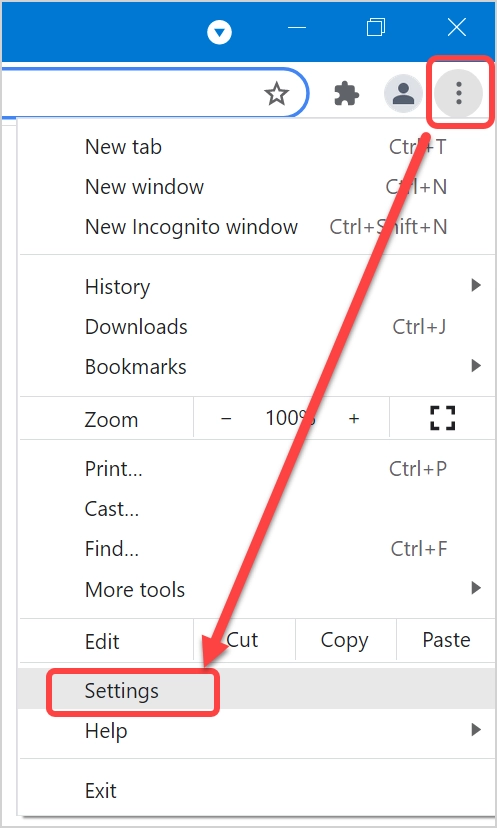Image resolution: width=497 pixels, height=828 pixels.
Task: Decrease zoom with the minus button
Action: (x=226, y=418)
